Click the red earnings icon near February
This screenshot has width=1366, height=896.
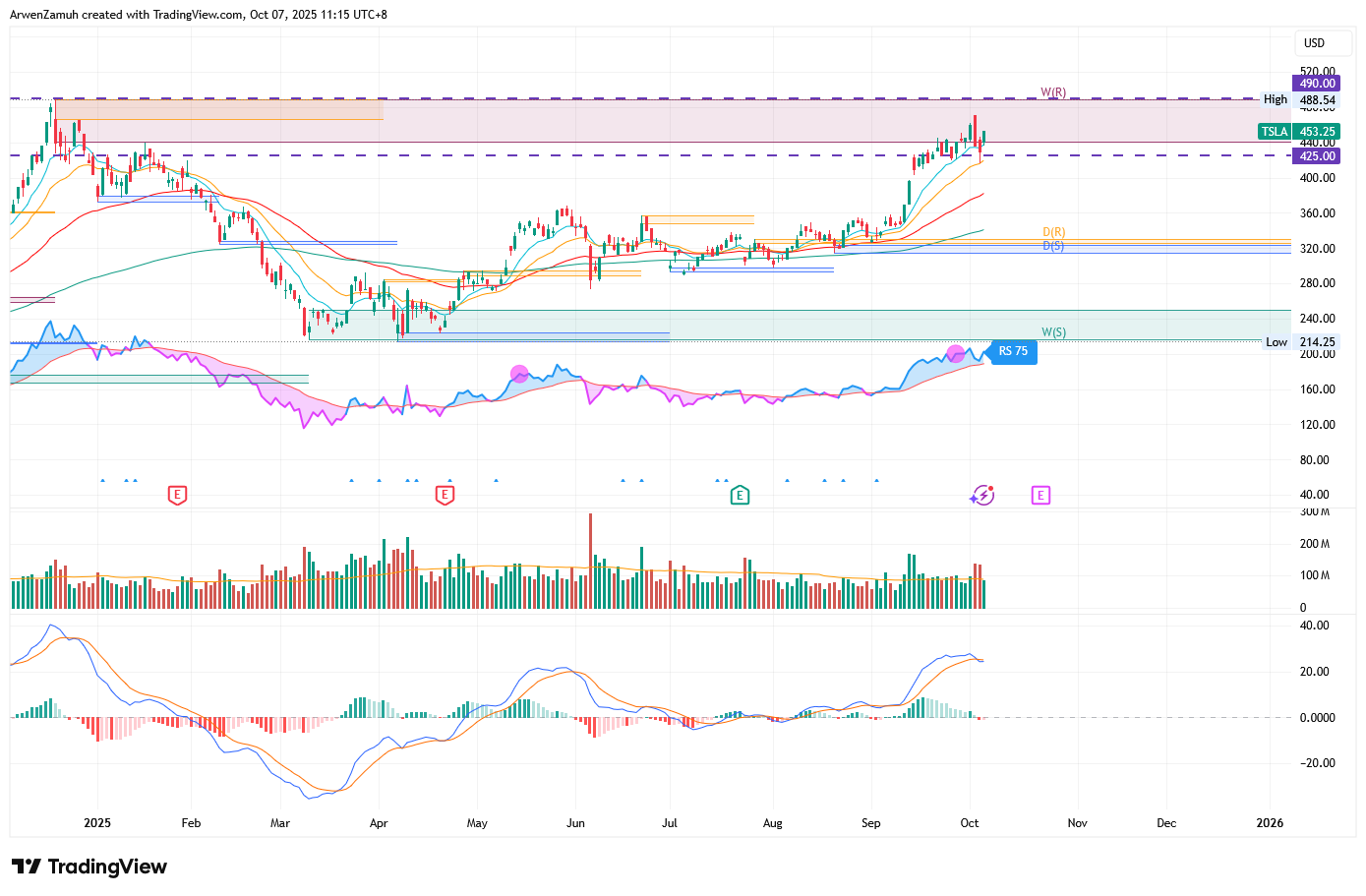point(177,495)
